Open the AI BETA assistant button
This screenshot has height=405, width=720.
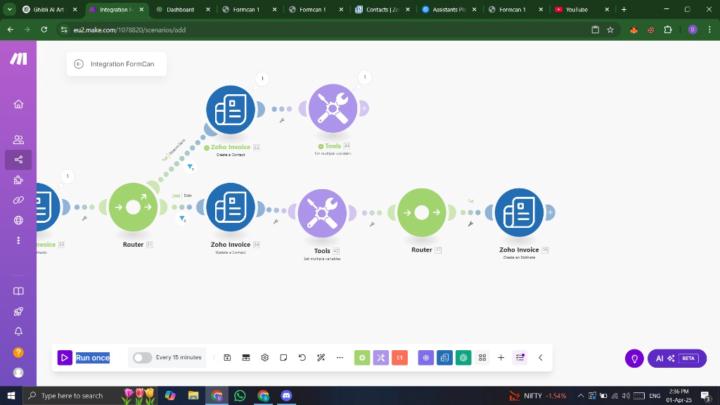(677, 359)
